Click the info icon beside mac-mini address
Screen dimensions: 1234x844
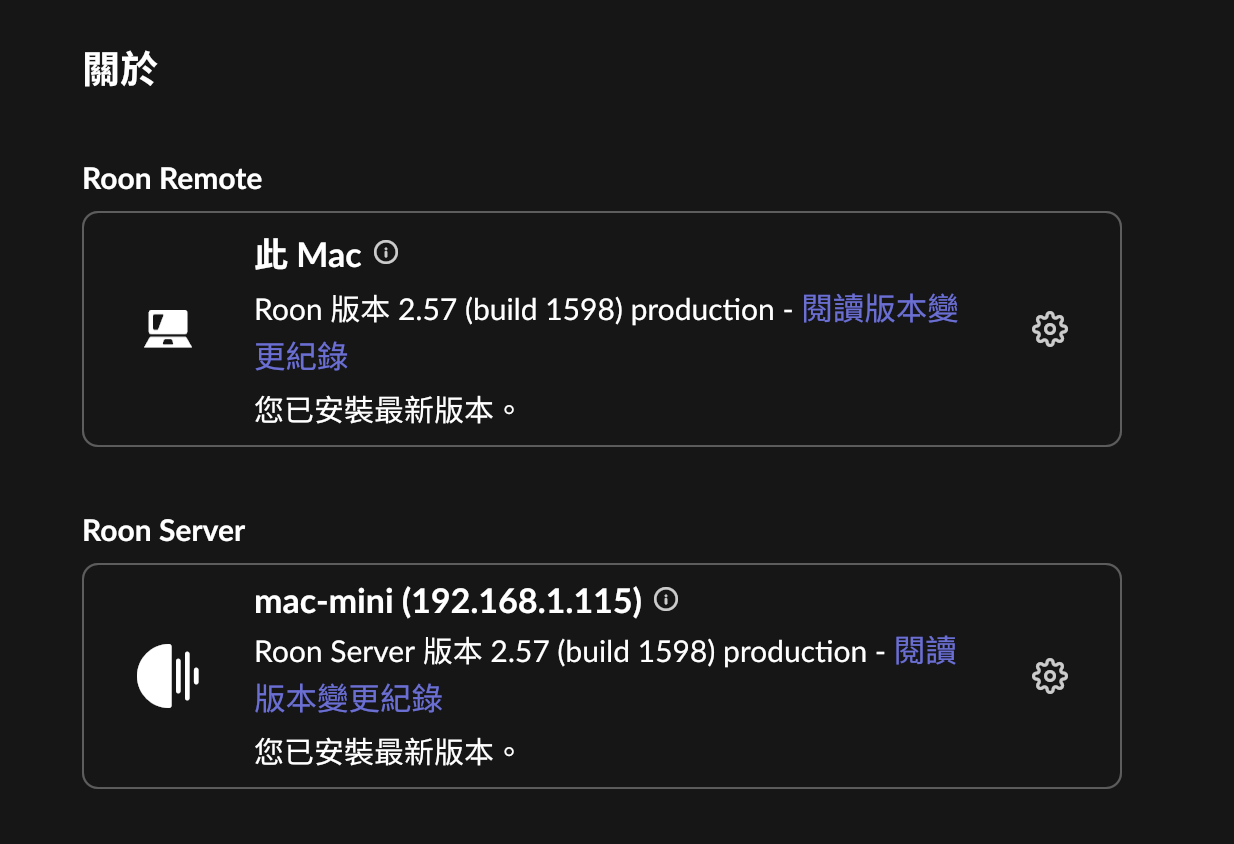point(666,599)
